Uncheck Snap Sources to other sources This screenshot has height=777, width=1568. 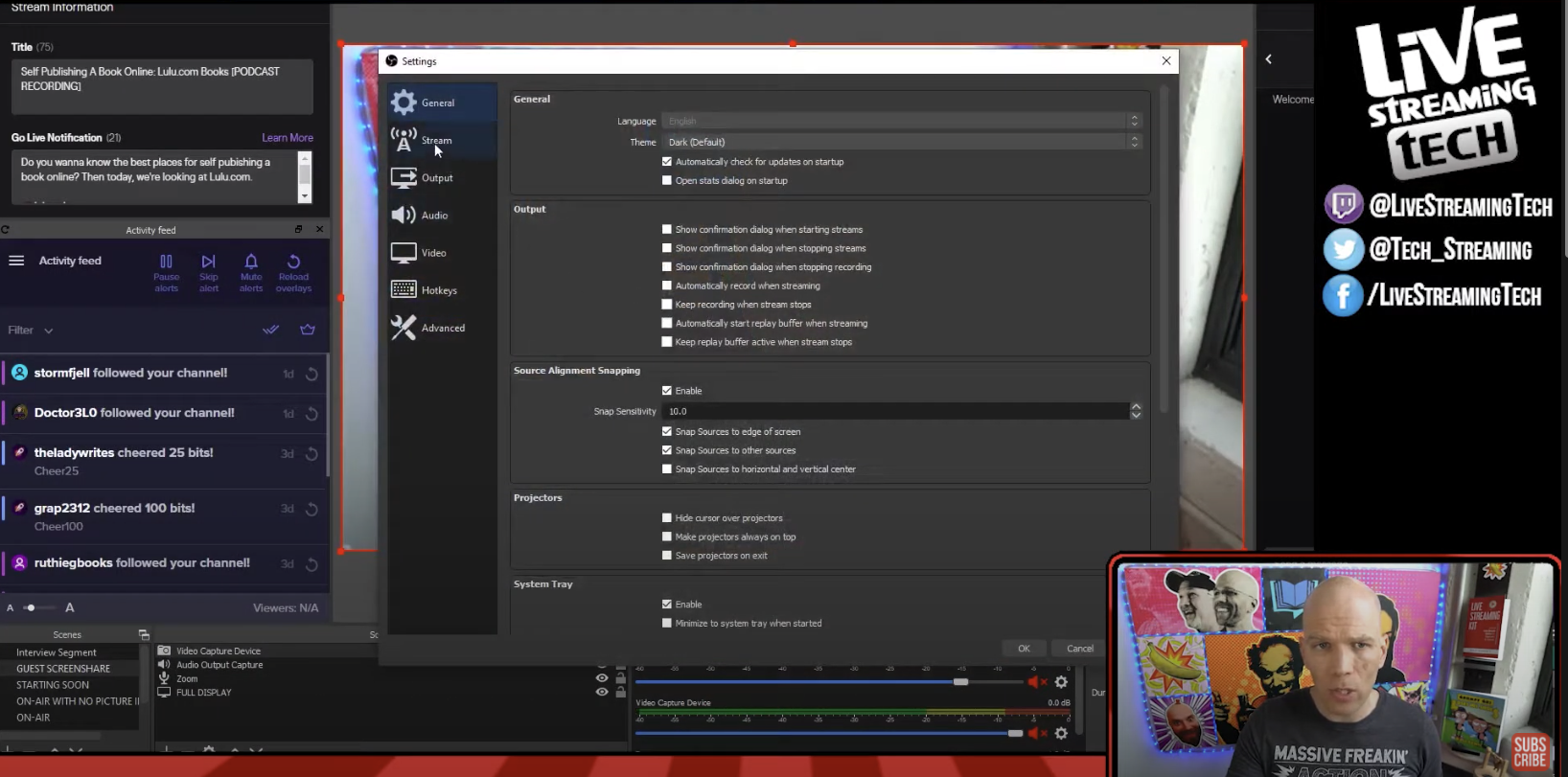(x=667, y=450)
